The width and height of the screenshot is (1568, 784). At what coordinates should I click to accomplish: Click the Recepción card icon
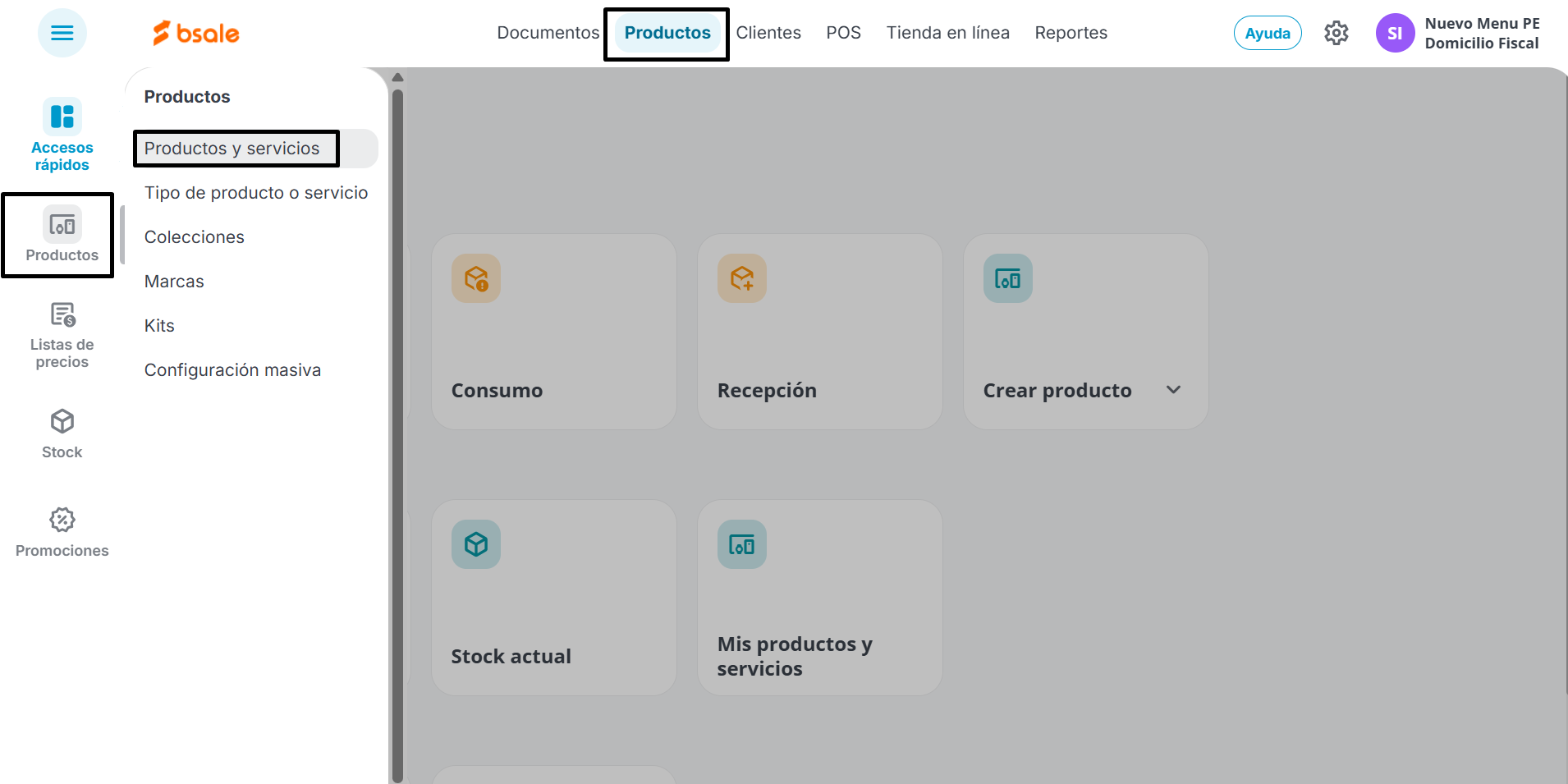pyautogui.click(x=742, y=278)
